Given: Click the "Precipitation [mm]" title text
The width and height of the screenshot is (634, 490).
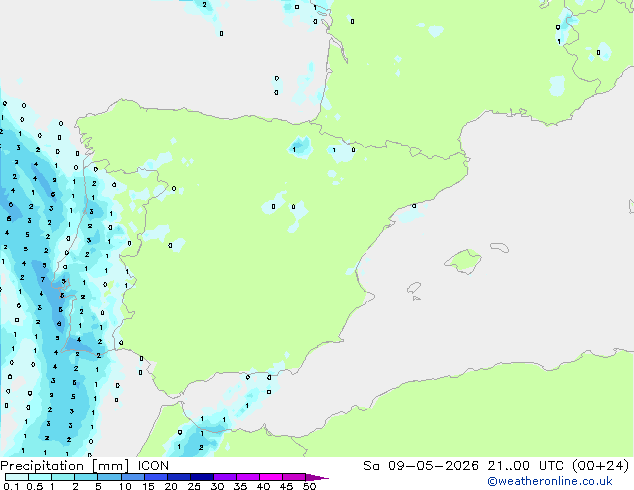Looking at the screenshot, I should [65, 466].
